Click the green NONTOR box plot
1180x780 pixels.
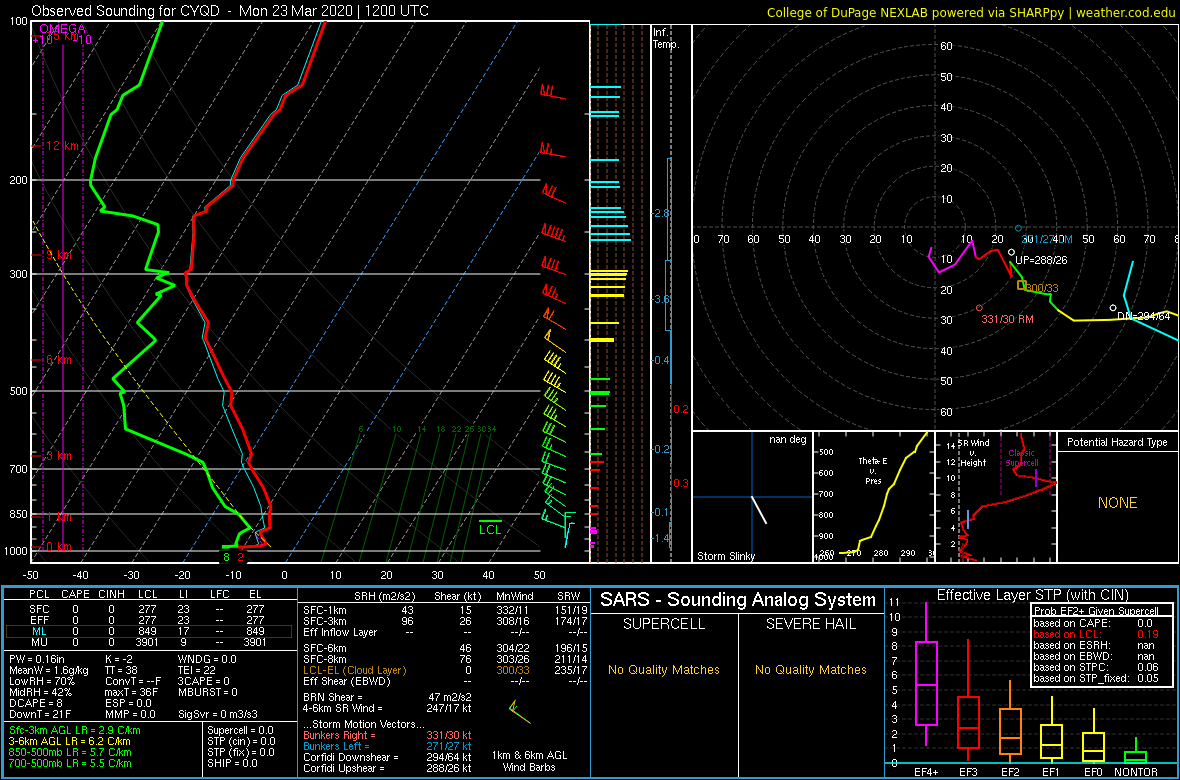(1137, 756)
